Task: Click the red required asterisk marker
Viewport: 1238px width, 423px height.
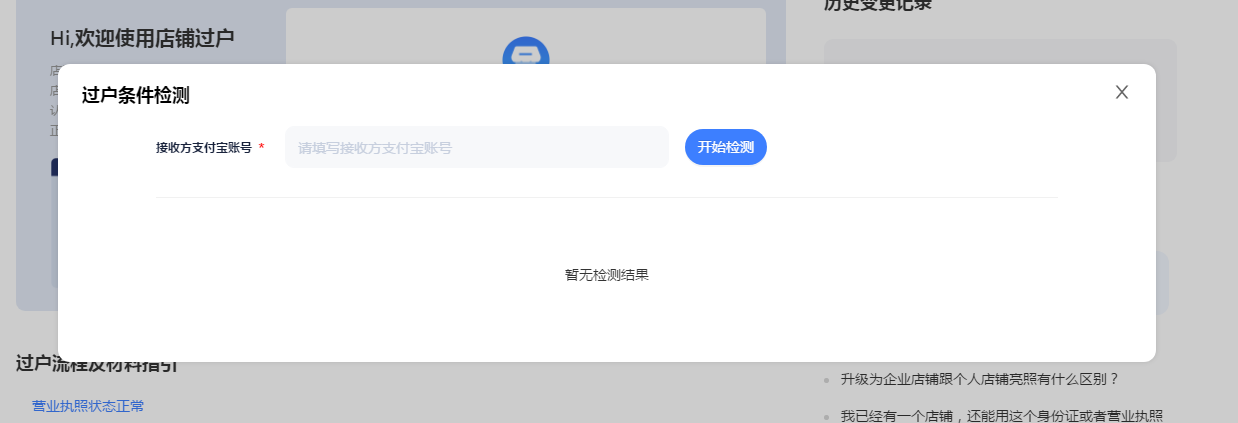Action: (x=262, y=148)
